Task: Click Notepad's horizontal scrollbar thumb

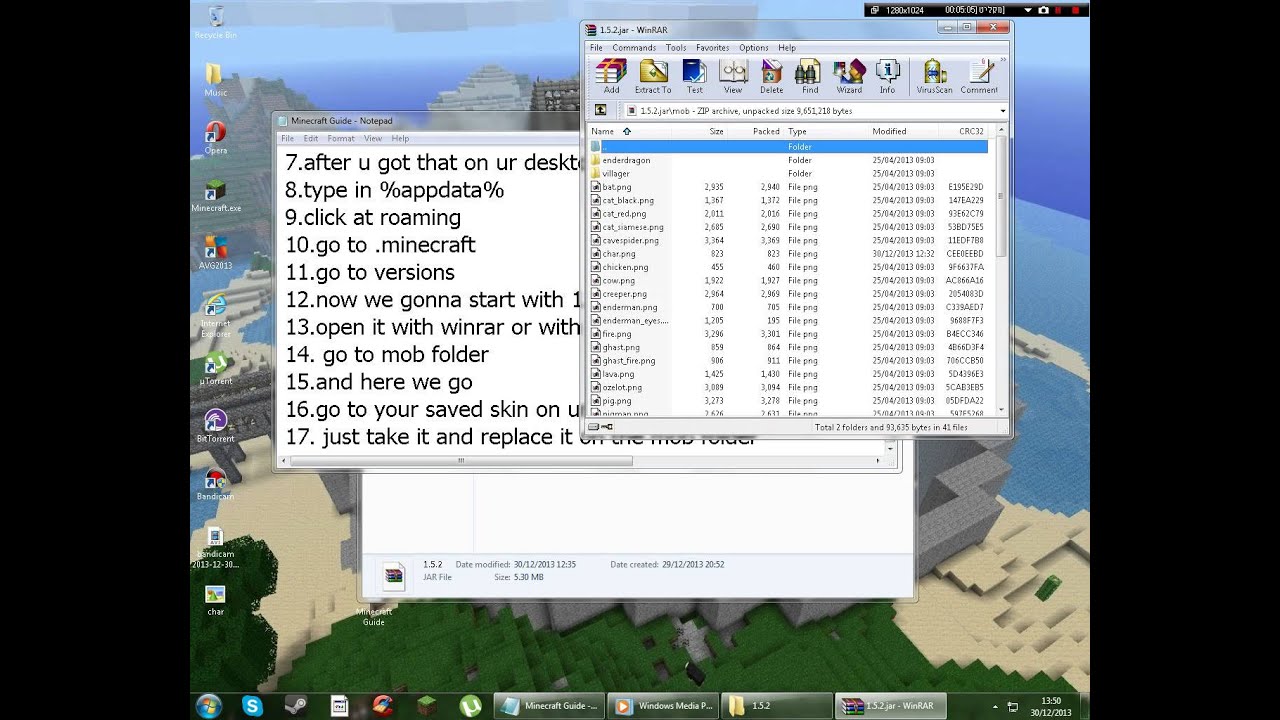Action: point(460,461)
